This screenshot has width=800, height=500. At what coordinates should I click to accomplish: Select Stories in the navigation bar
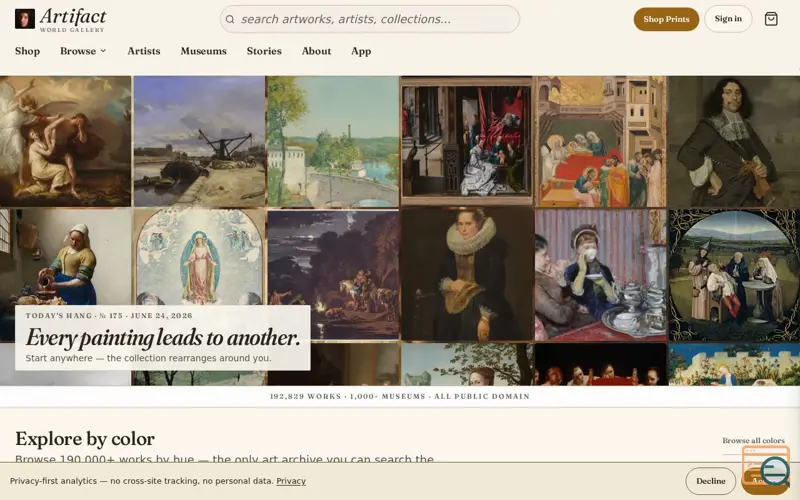264,51
